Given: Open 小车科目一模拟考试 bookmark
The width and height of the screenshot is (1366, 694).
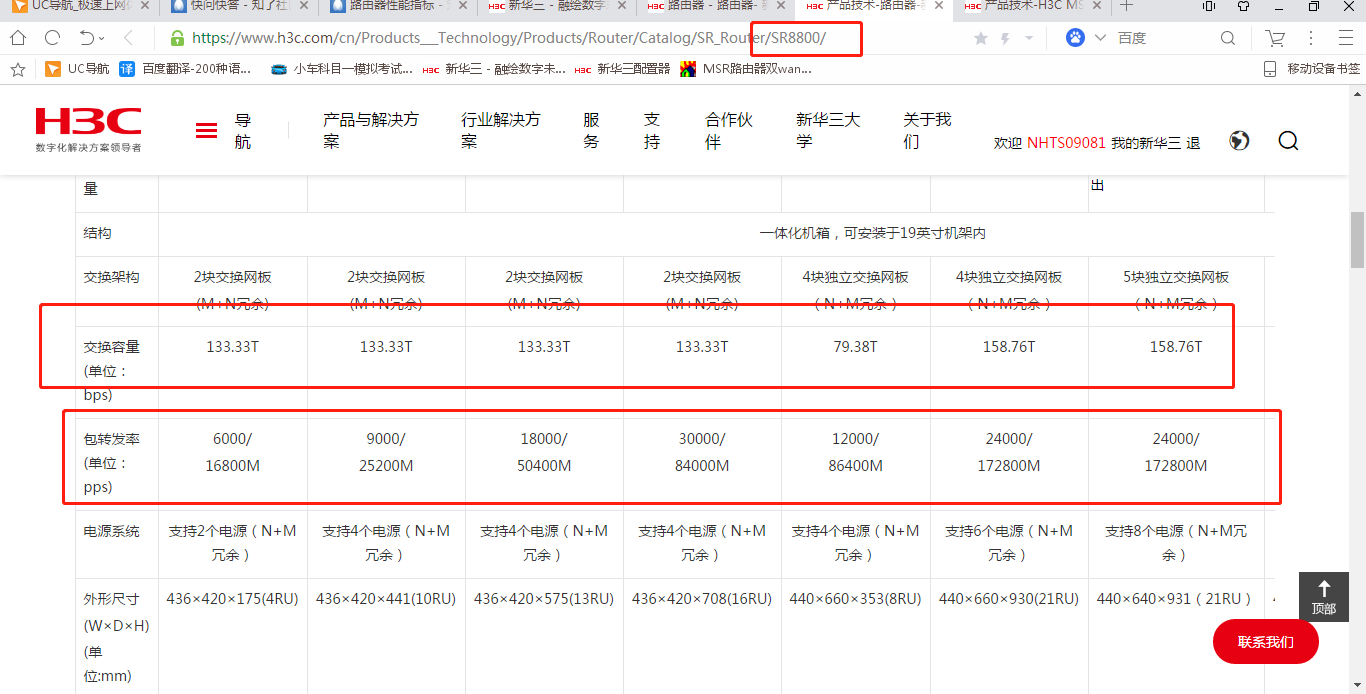Looking at the screenshot, I should [x=341, y=69].
